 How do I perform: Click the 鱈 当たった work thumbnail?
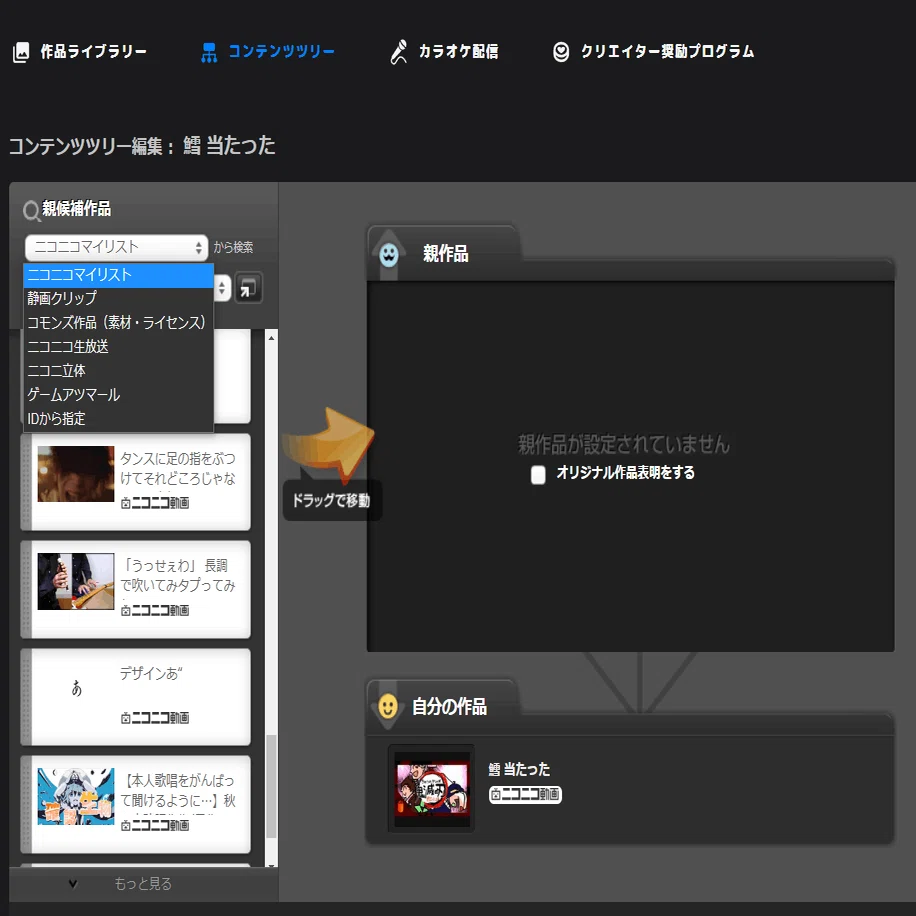coord(432,787)
